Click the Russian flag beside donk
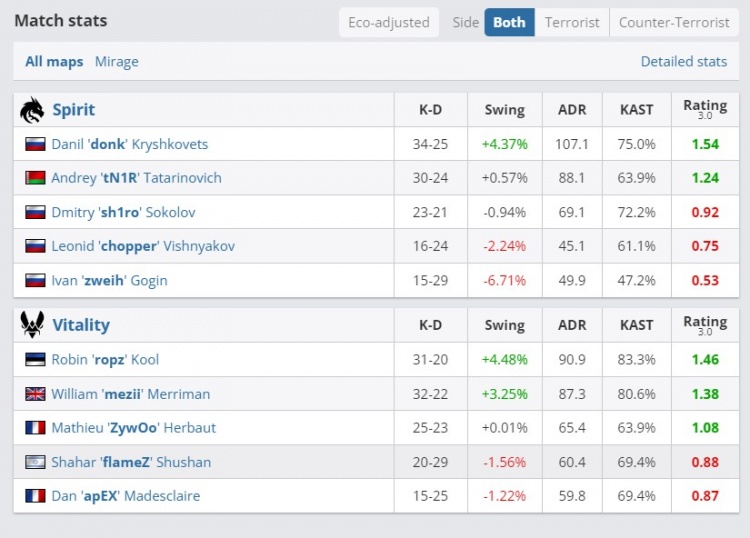The image size is (750, 538). pyautogui.click(x=36, y=144)
